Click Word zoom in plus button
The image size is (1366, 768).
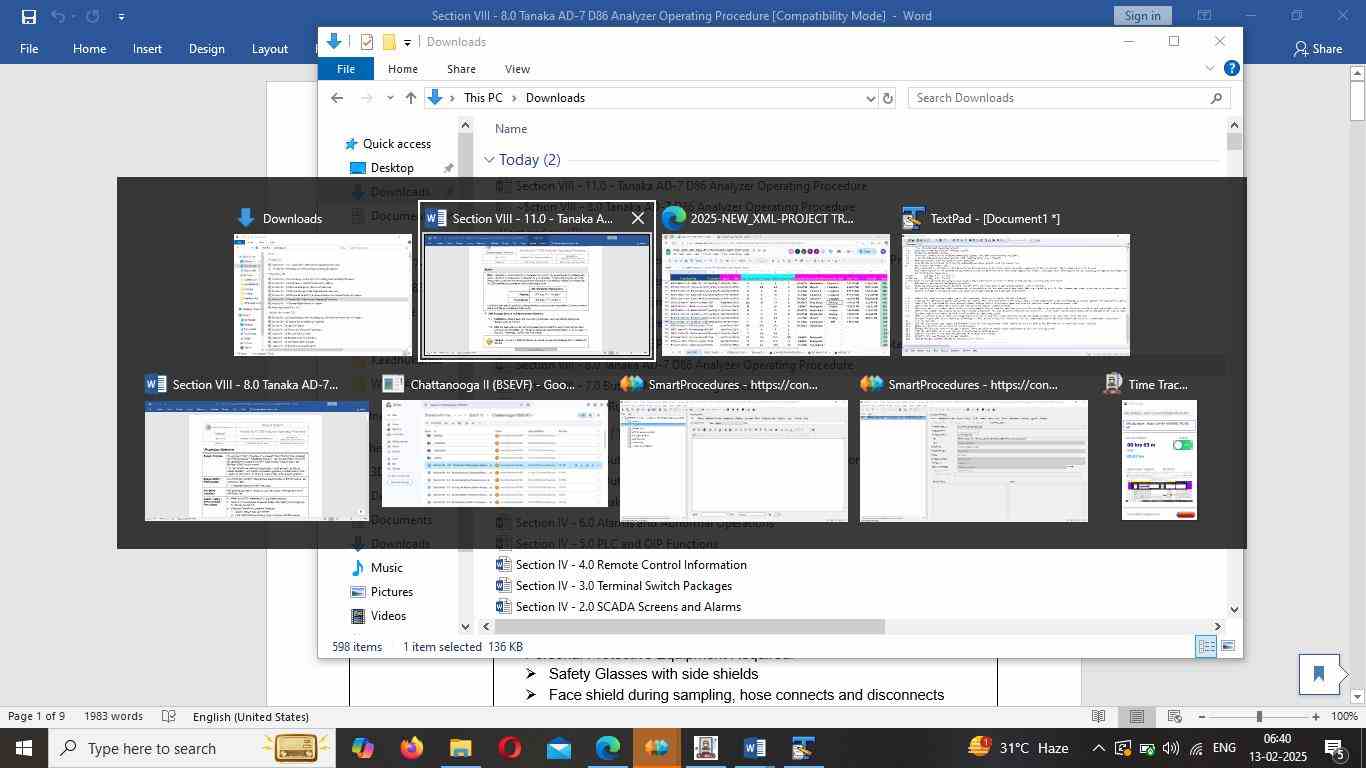(1315, 717)
